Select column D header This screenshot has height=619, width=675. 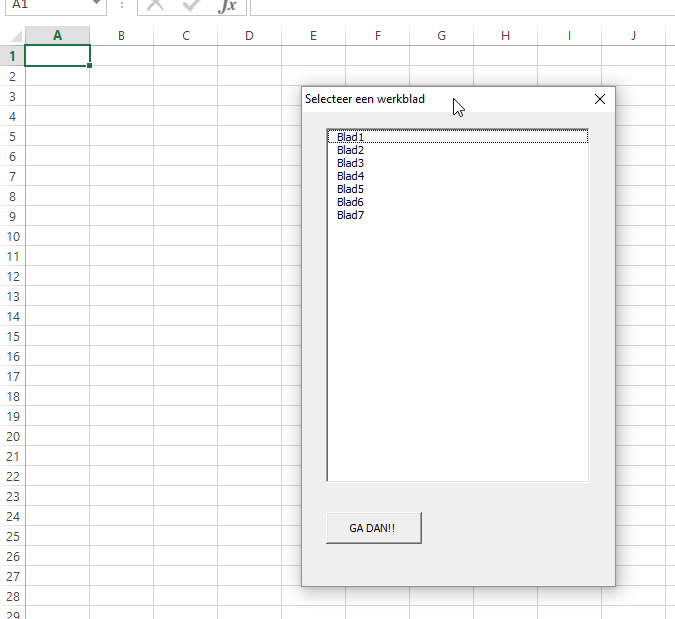coord(249,36)
